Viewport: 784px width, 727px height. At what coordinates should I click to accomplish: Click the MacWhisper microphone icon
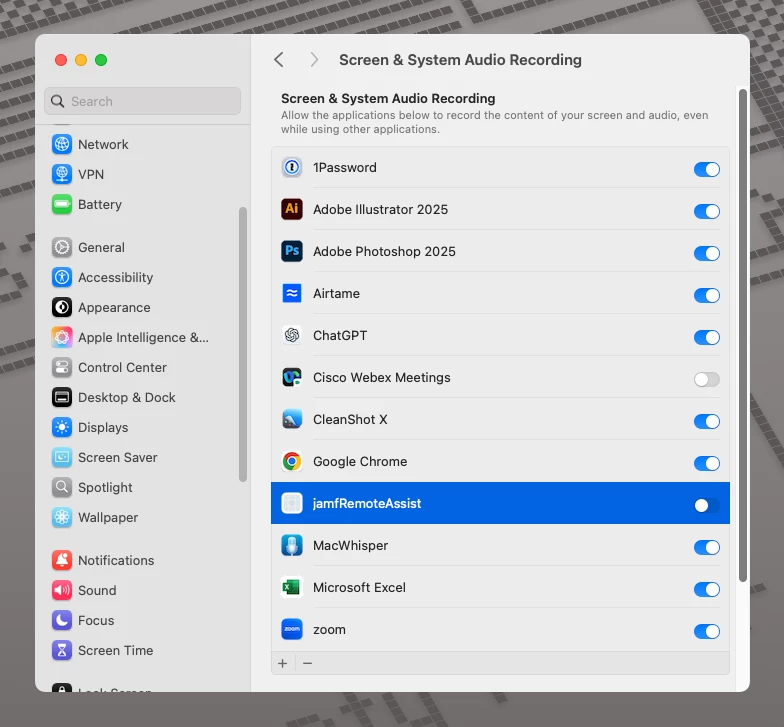coord(292,546)
